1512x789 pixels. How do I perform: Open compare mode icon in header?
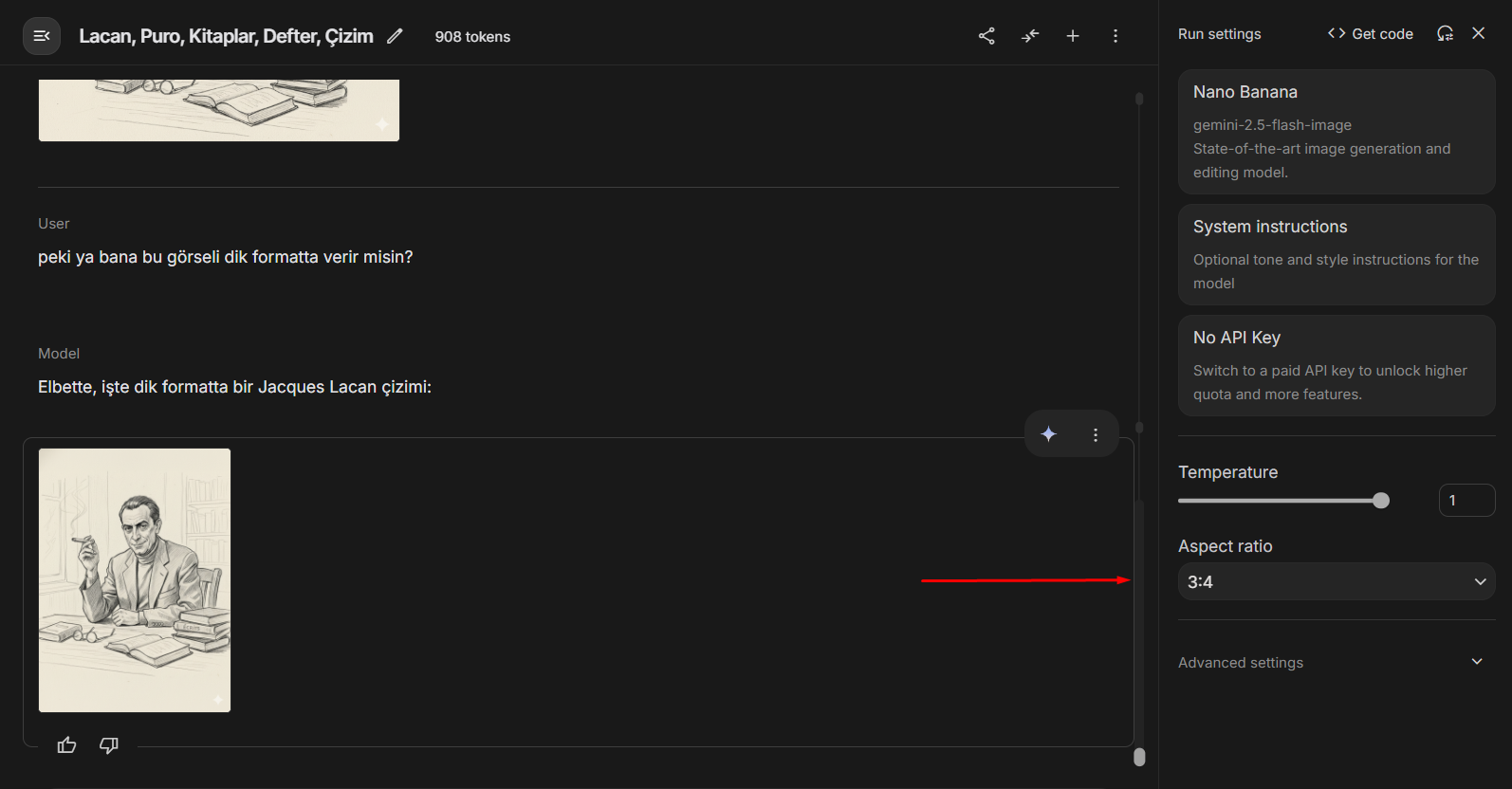pos(1030,36)
